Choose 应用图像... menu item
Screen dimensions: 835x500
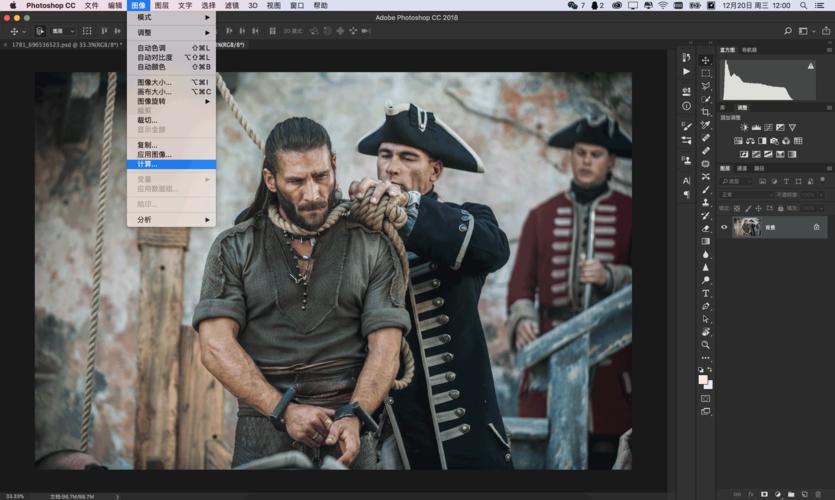(171, 154)
